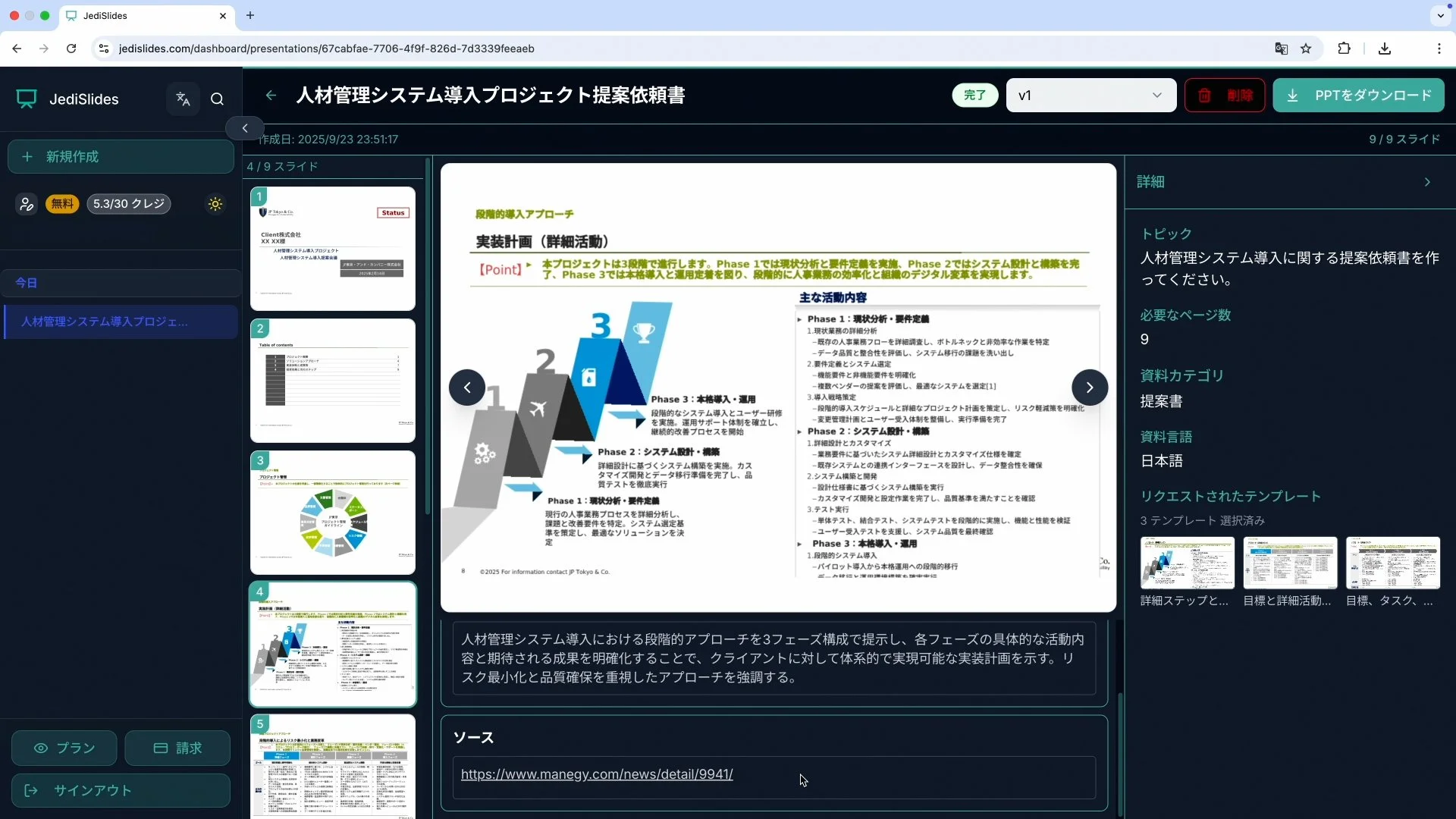Collapse the sidebar with chevron button
This screenshot has height=819, width=1456.
(x=245, y=128)
